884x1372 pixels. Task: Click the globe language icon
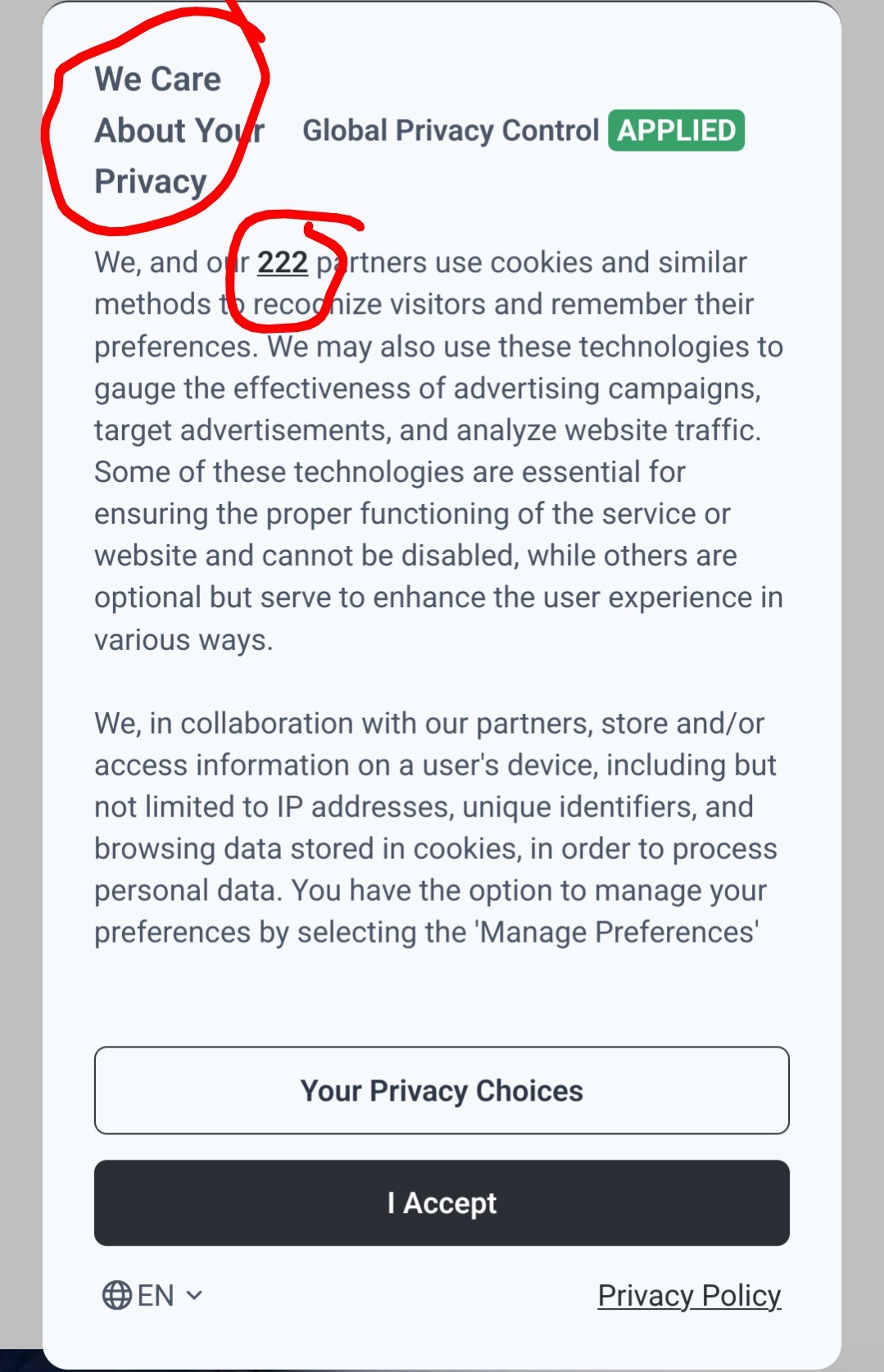[116, 1295]
